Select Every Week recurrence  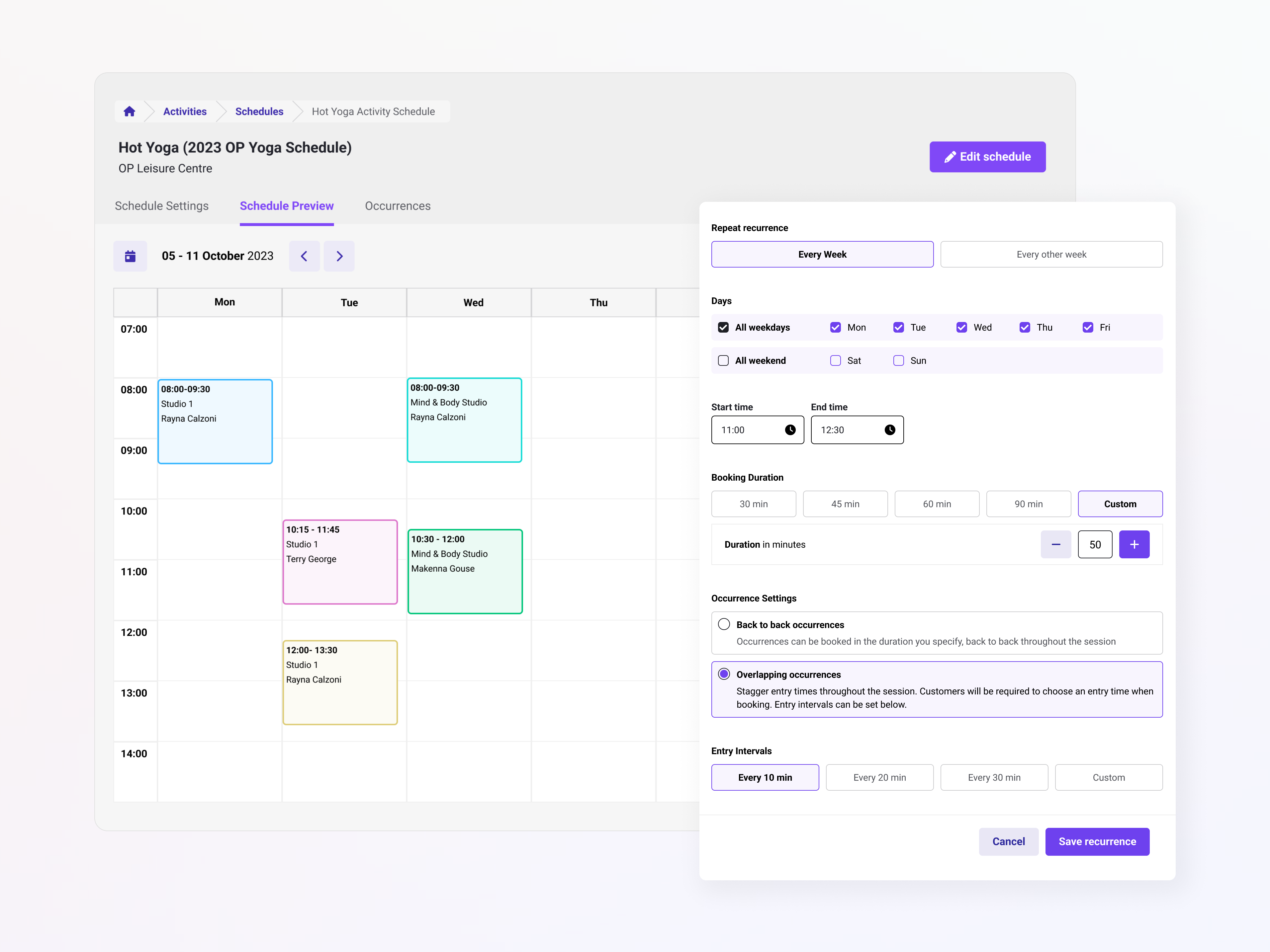click(822, 254)
